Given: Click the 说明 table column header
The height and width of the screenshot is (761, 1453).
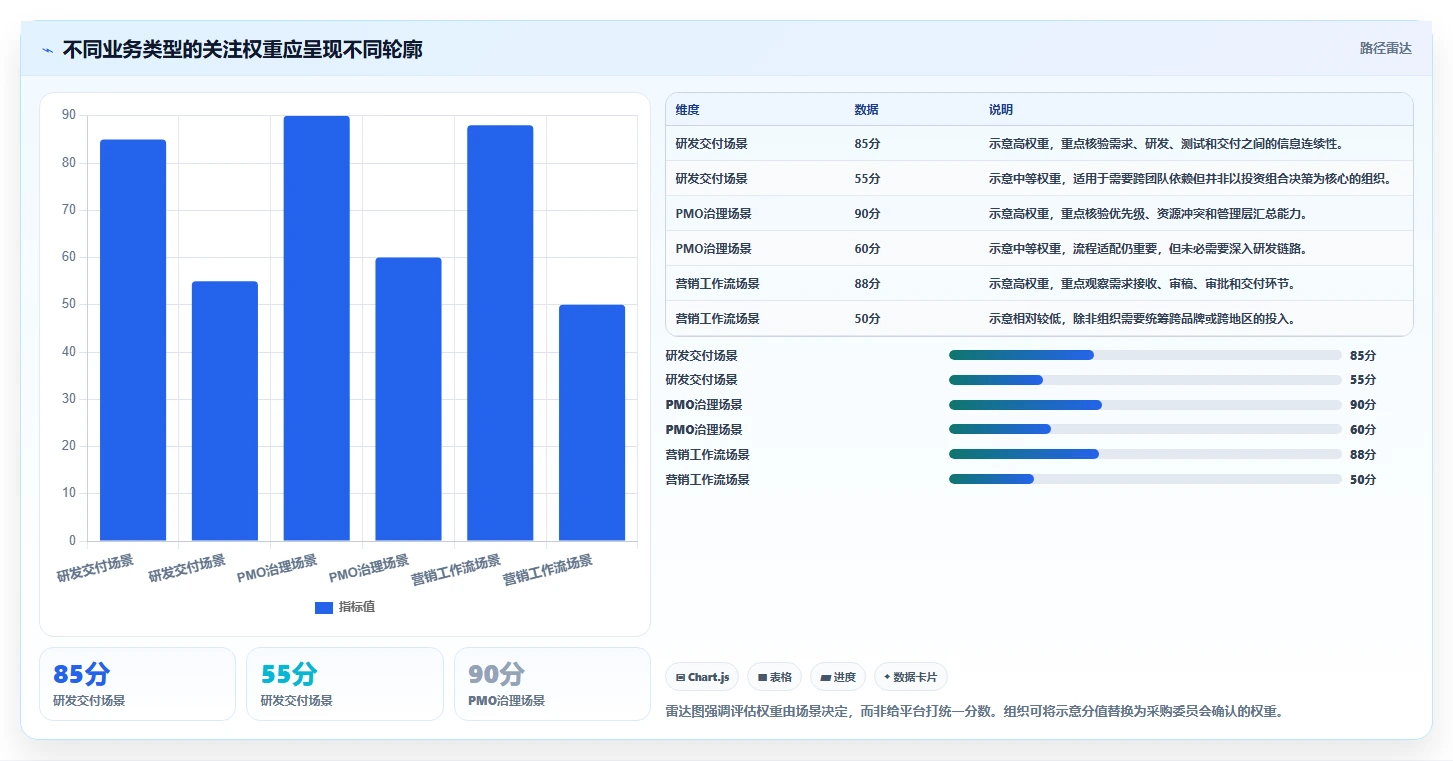Looking at the screenshot, I should click(1001, 110).
